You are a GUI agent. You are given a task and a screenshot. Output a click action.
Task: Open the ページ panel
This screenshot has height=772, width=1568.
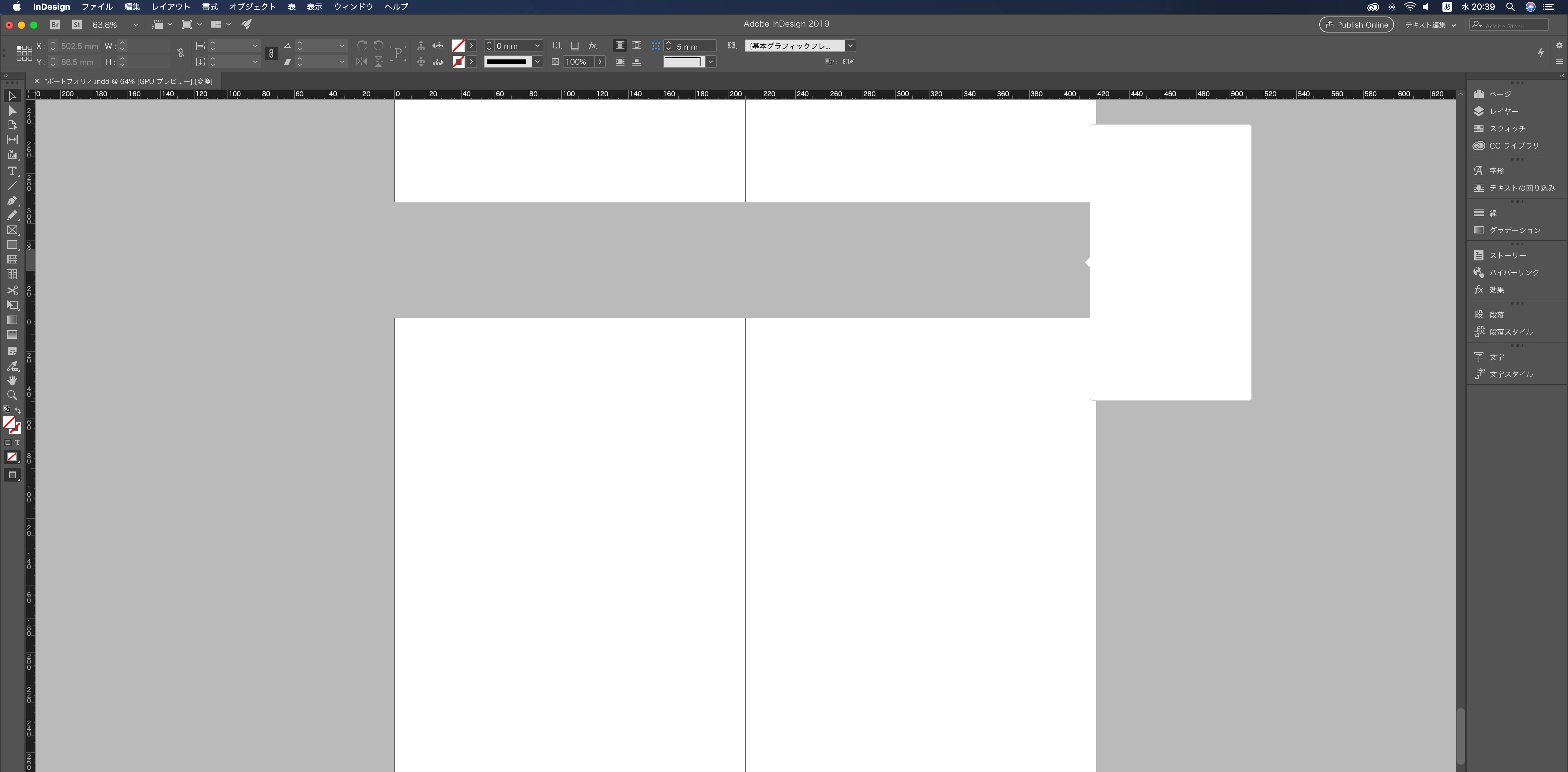(x=1500, y=94)
